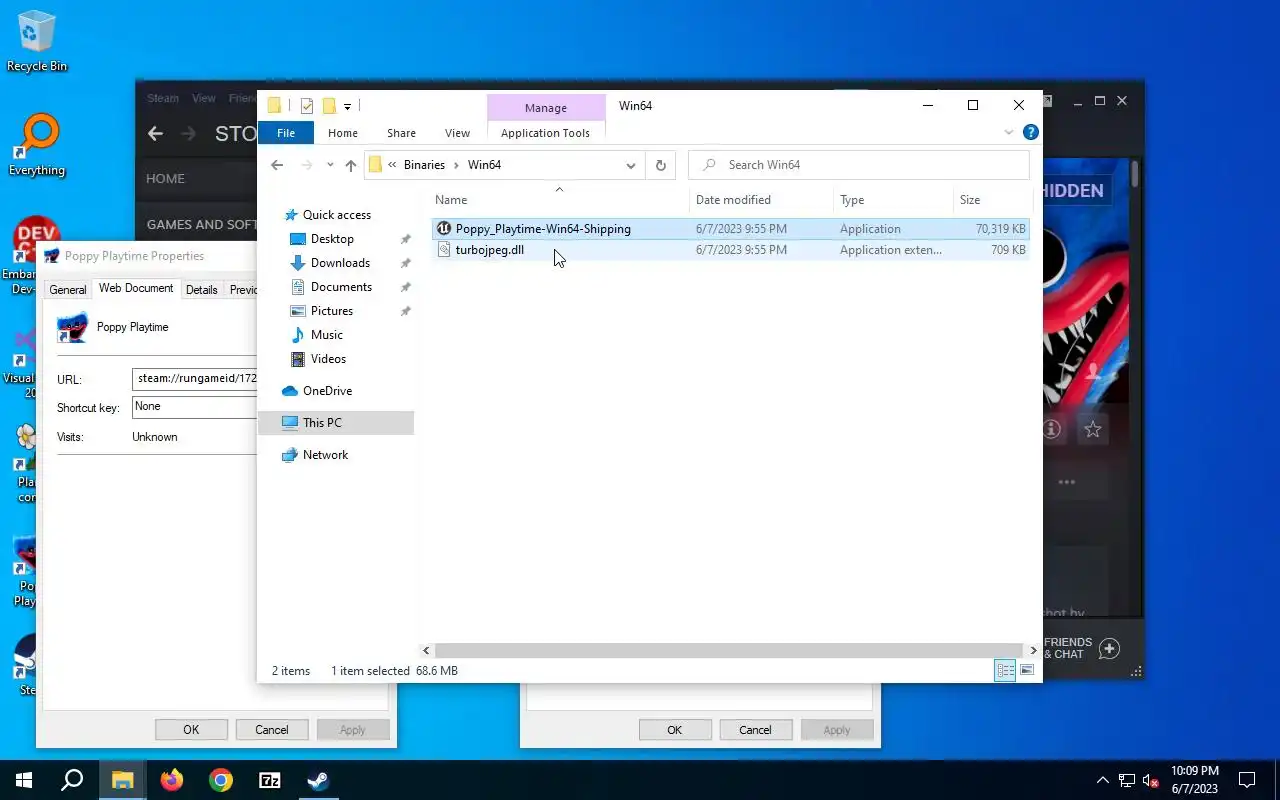Open Network in navigation pane
Screen dimensions: 1280x800
[325, 455]
